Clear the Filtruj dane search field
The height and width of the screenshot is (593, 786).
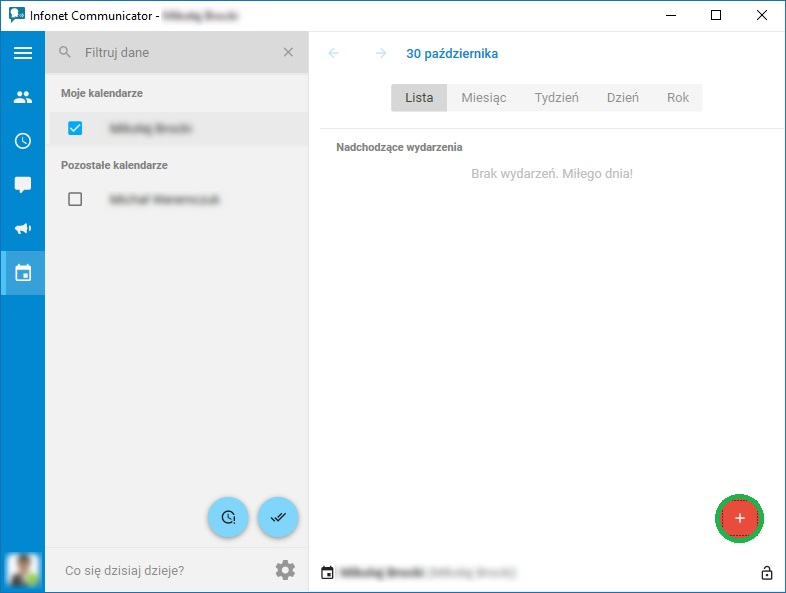click(x=288, y=52)
